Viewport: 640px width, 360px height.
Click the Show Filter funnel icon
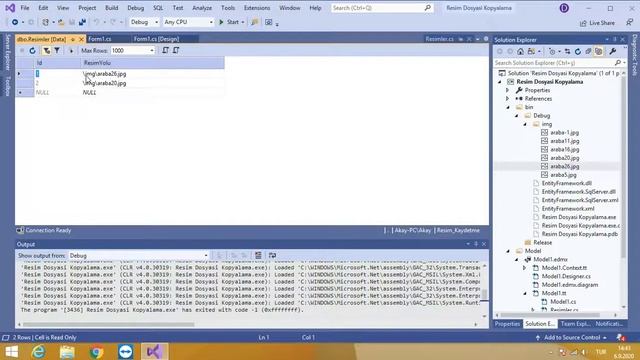[x=57, y=51]
